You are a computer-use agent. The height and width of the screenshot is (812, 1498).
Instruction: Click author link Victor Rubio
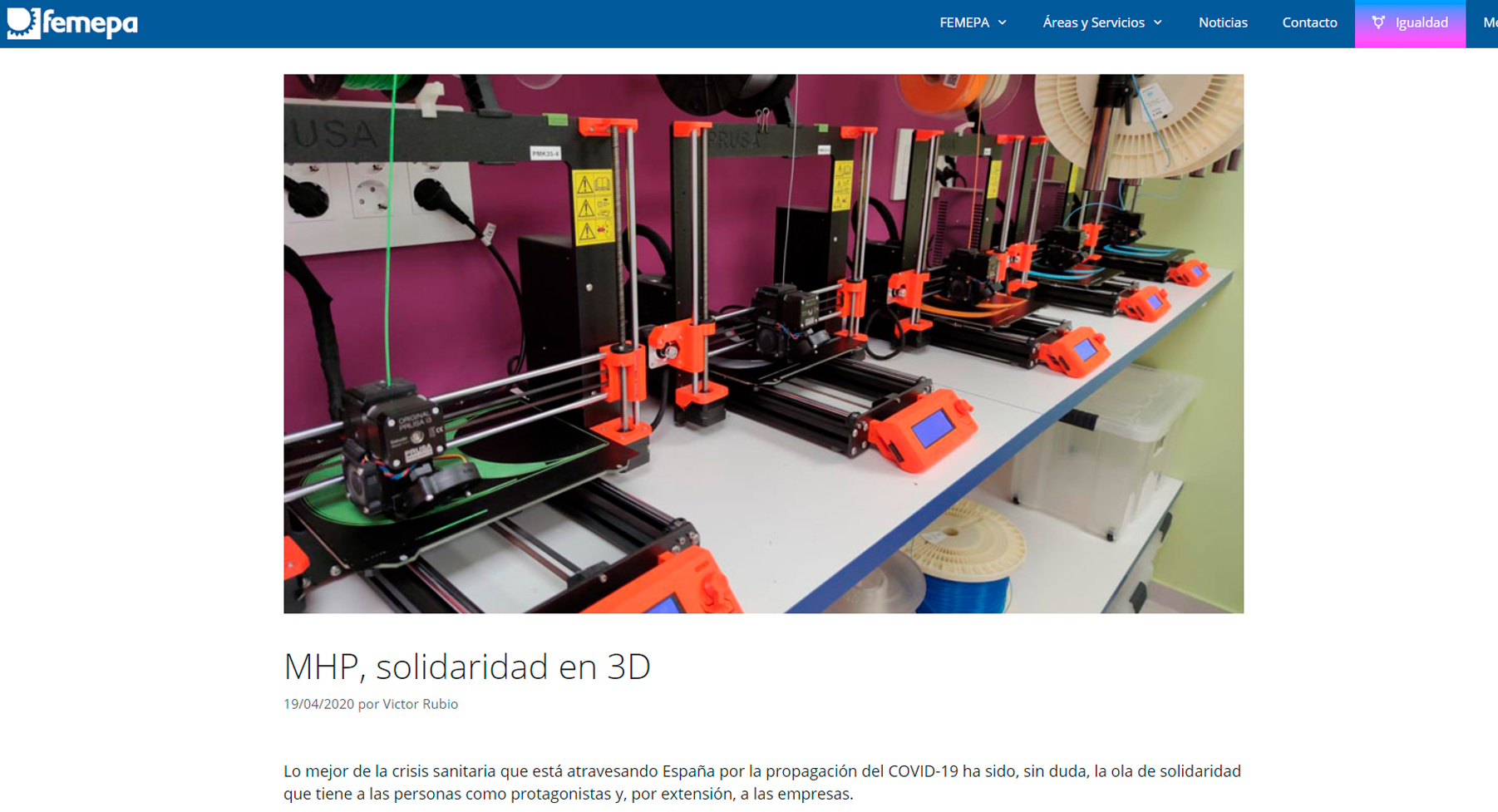click(420, 704)
